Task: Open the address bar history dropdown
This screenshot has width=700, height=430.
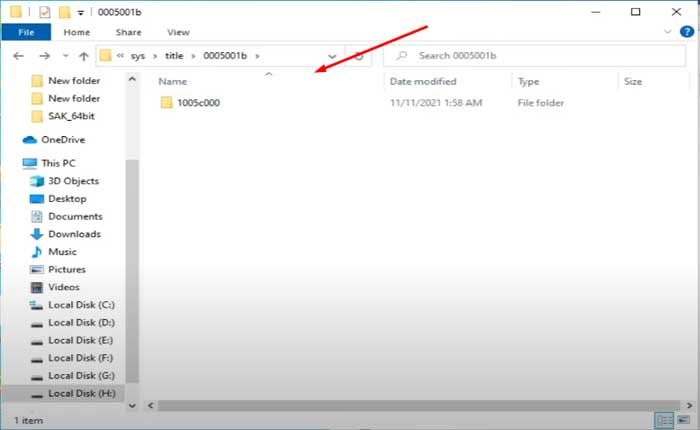Action: 332,56
